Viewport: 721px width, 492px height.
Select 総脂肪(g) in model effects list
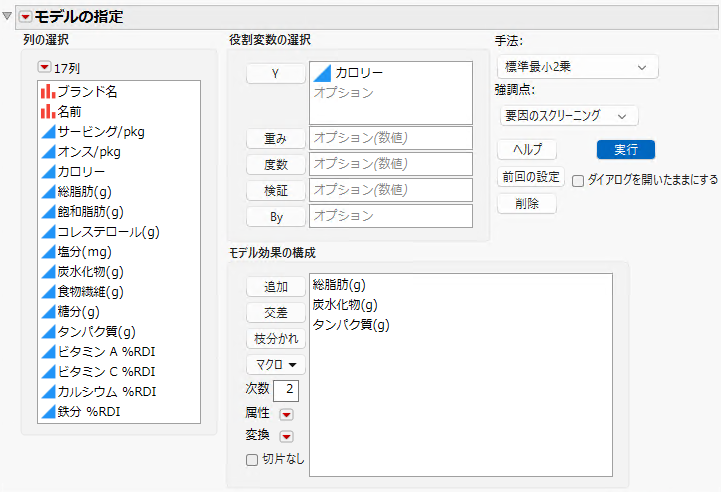pyautogui.click(x=339, y=285)
